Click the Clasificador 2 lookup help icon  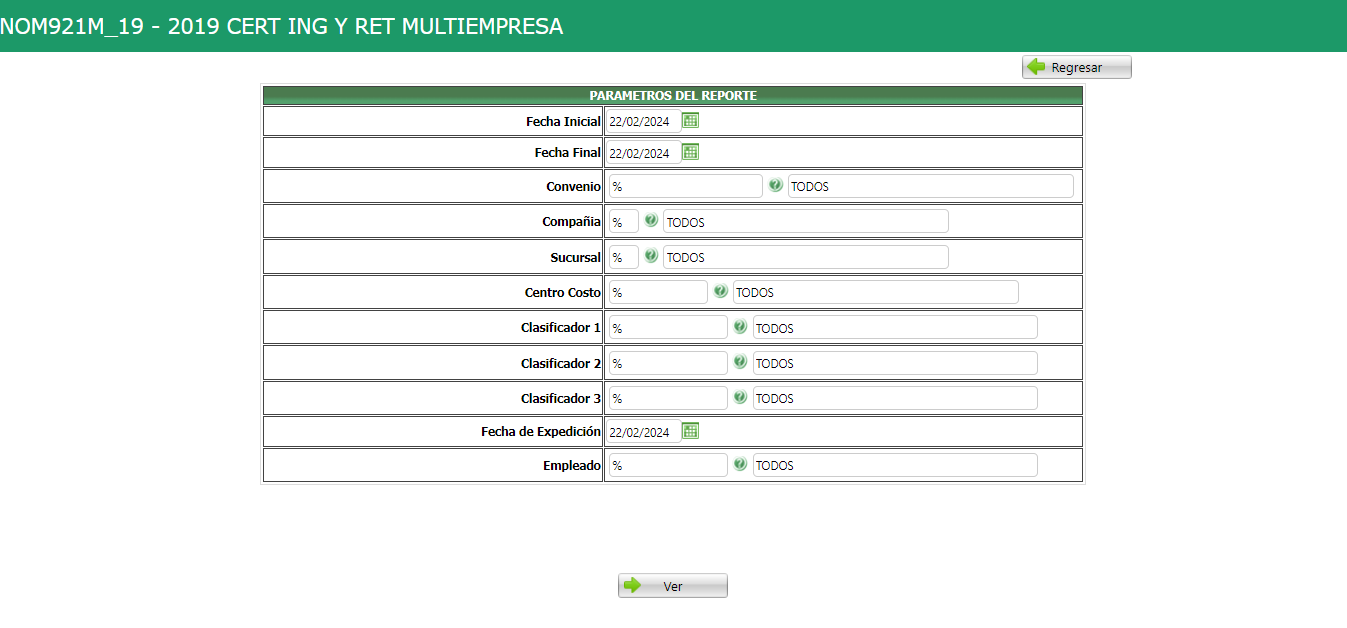[x=740, y=362]
